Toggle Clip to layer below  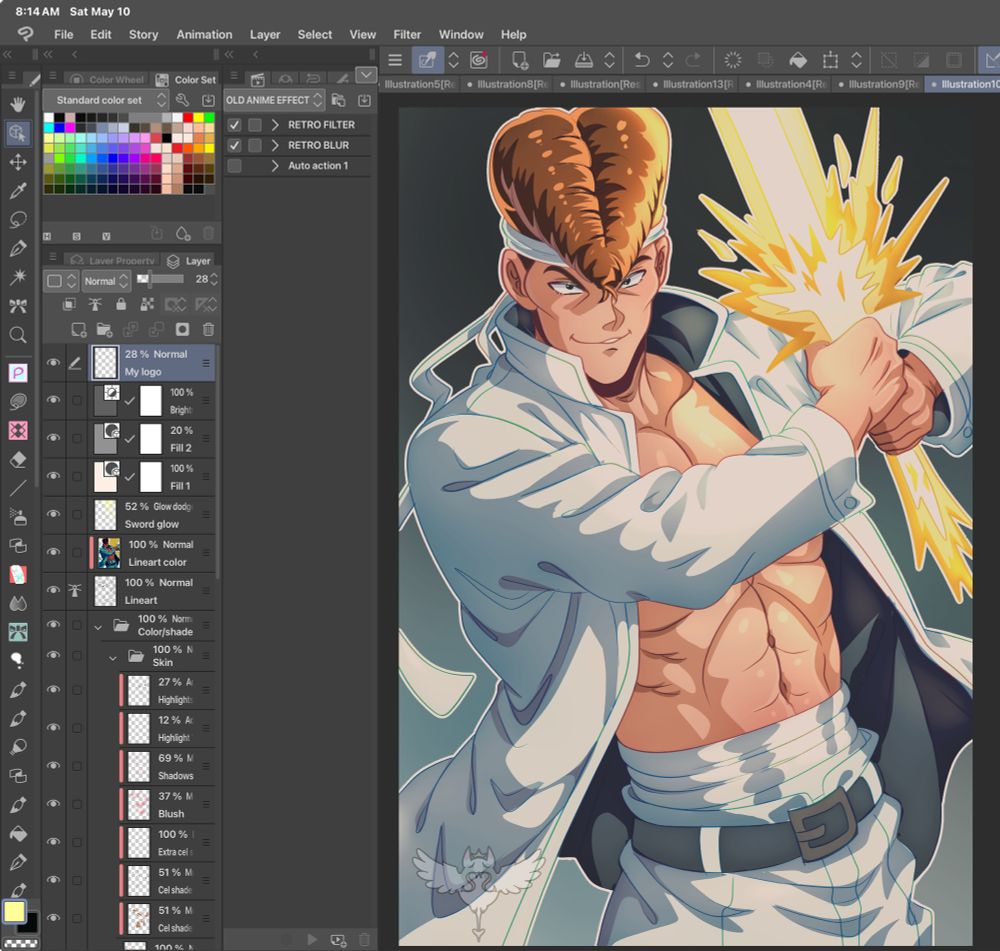(69, 304)
